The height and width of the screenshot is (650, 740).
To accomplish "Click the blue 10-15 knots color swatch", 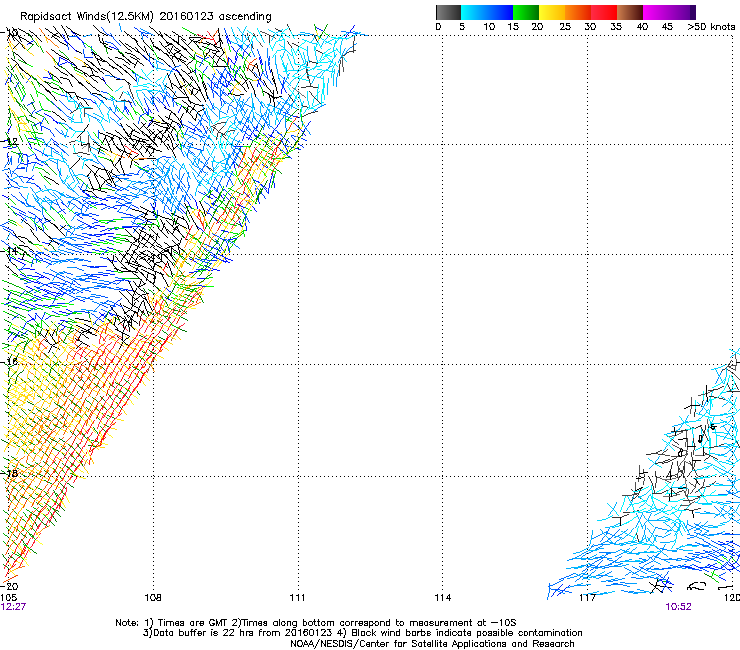I will (x=500, y=12).
